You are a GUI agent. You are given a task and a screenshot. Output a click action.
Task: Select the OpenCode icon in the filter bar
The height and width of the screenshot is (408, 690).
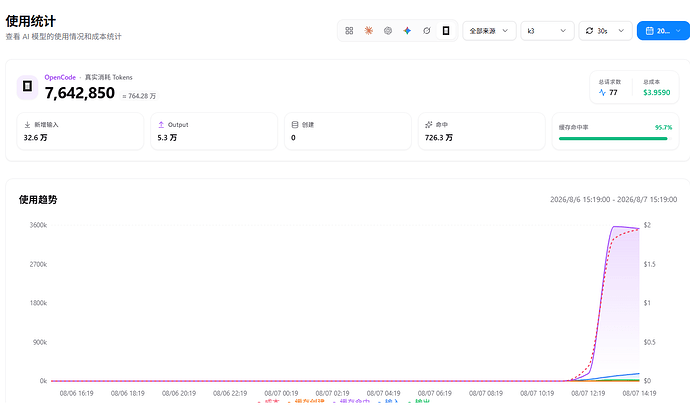(x=446, y=31)
